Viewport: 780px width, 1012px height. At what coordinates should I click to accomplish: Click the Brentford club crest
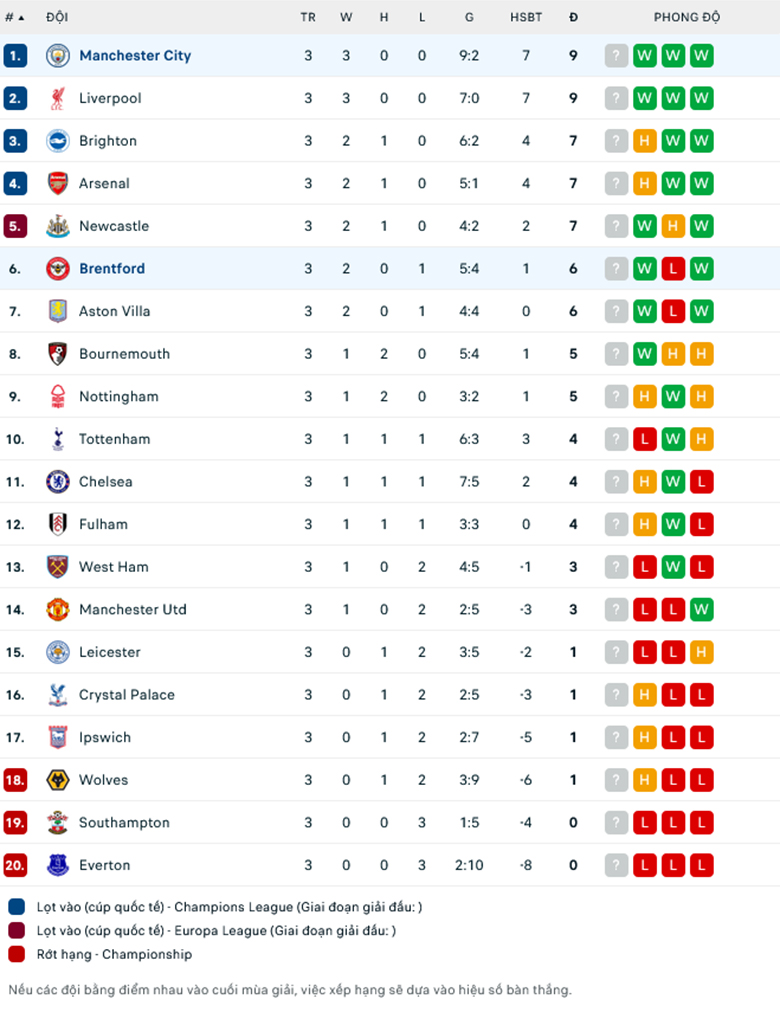[58, 268]
